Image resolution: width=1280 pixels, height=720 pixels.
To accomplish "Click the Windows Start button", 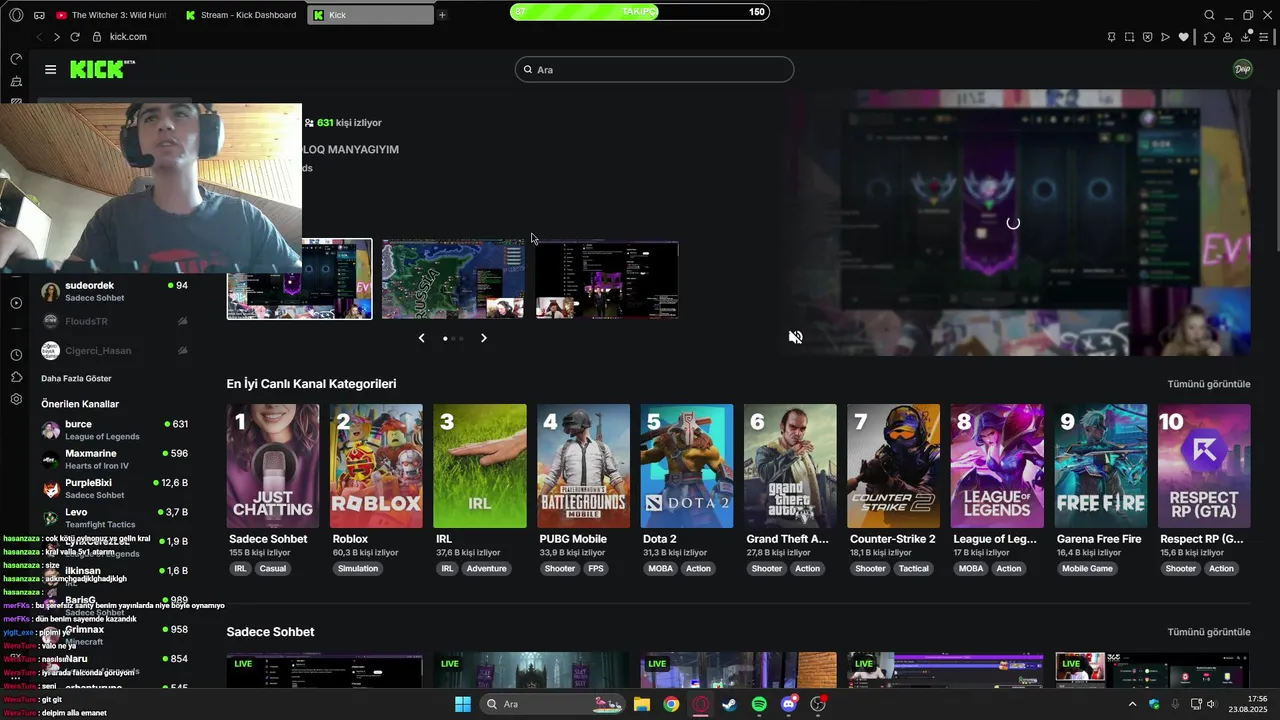I will [x=463, y=704].
